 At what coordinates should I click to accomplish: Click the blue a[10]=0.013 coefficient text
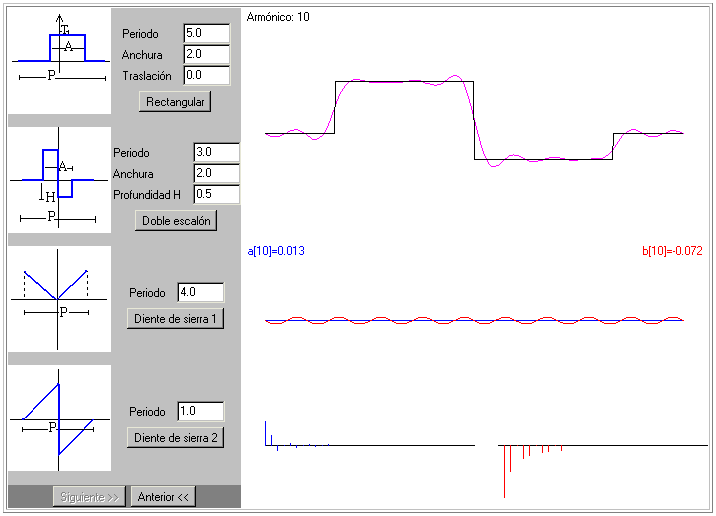(x=276, y=251)
